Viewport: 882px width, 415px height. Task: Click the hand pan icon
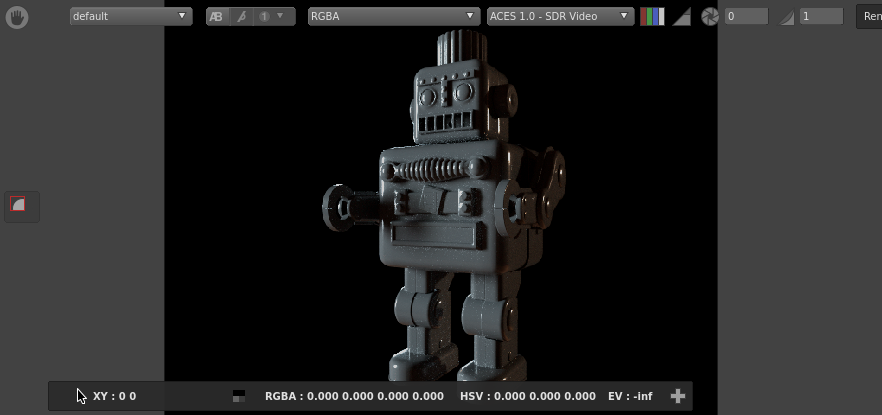point(16,17)
